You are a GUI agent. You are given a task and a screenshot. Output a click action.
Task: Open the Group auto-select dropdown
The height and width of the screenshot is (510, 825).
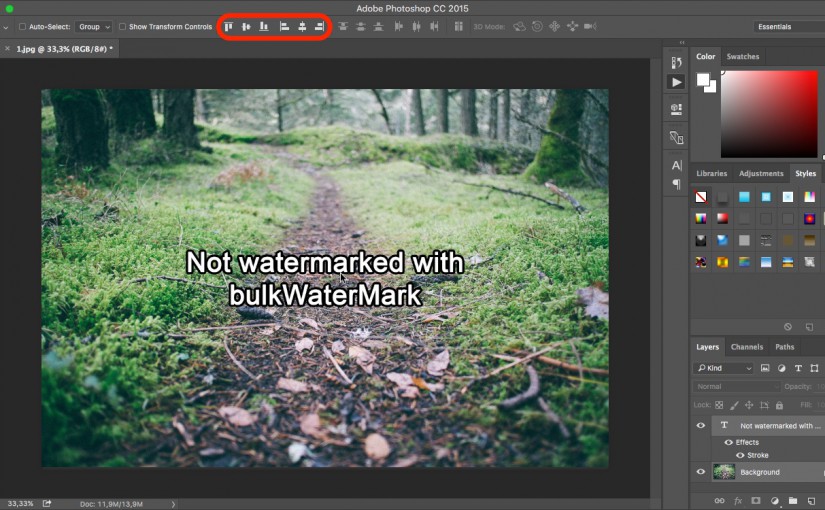coord(94,26)
